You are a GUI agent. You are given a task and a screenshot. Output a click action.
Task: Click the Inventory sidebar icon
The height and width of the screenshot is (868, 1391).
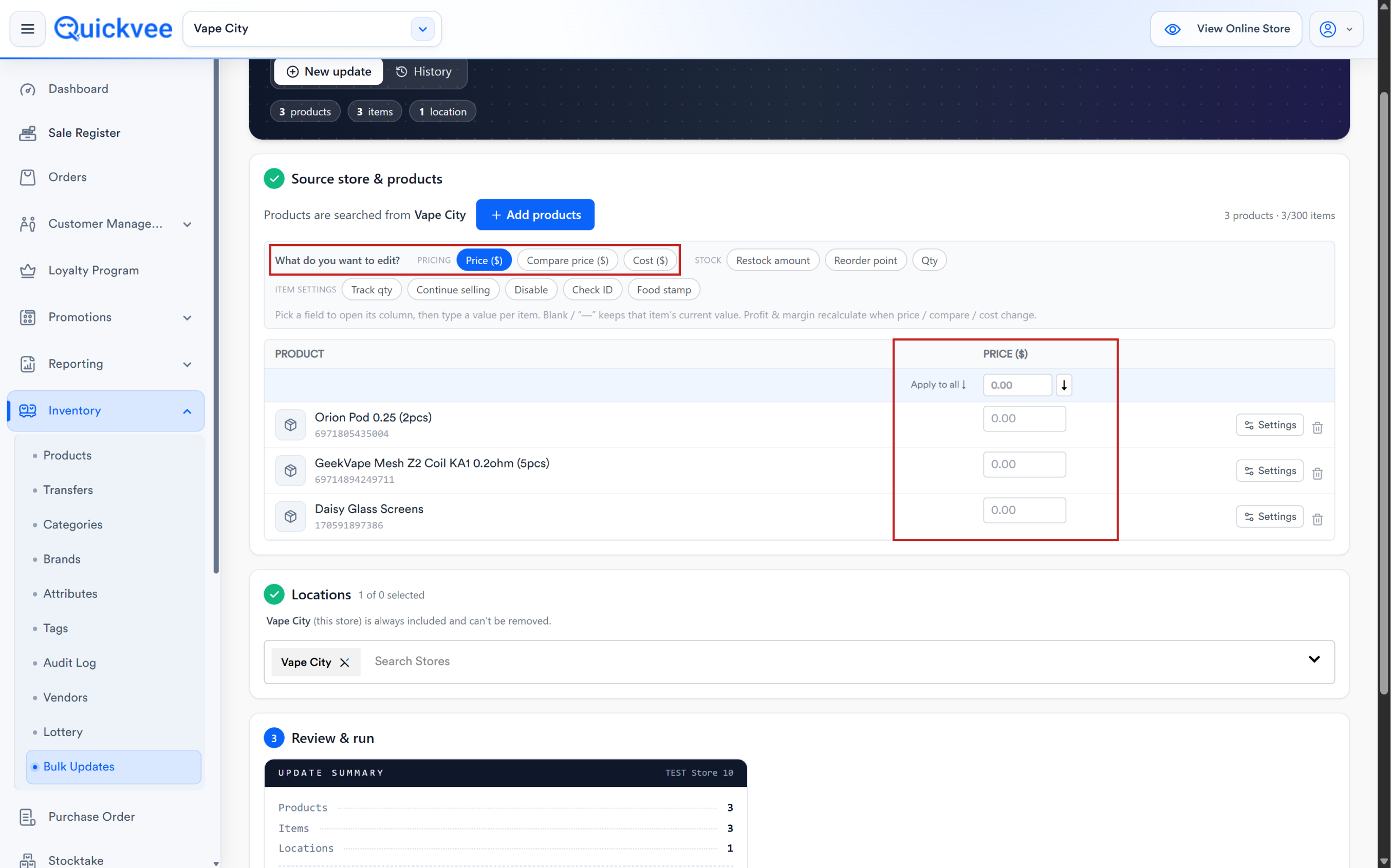[28, 410]
